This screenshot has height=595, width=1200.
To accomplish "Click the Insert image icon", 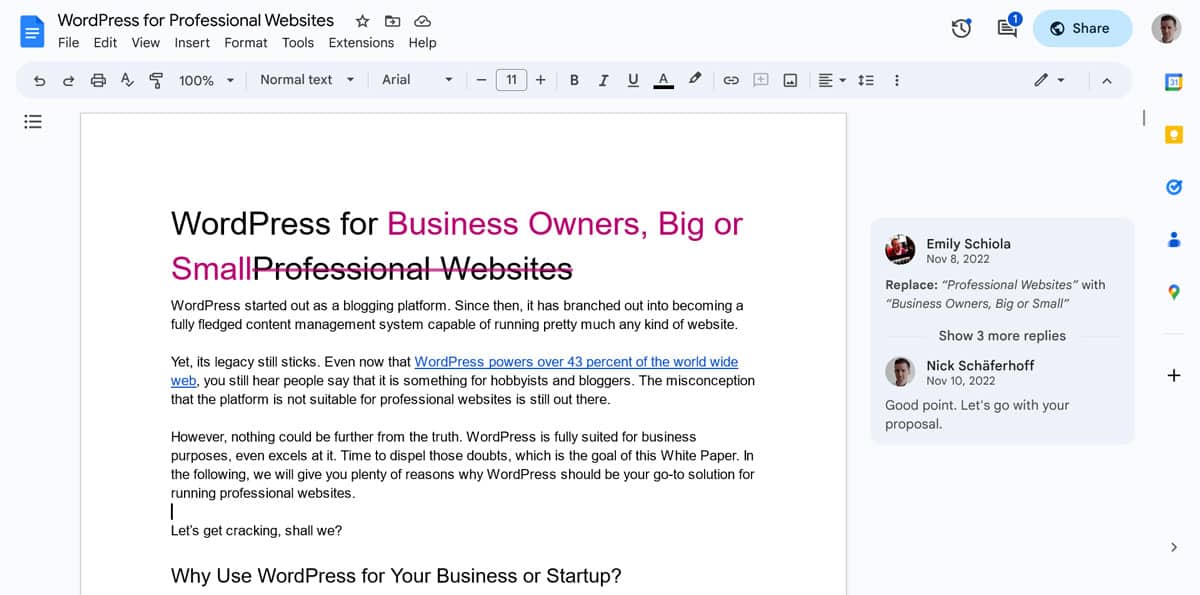I will tap(790, 80).
